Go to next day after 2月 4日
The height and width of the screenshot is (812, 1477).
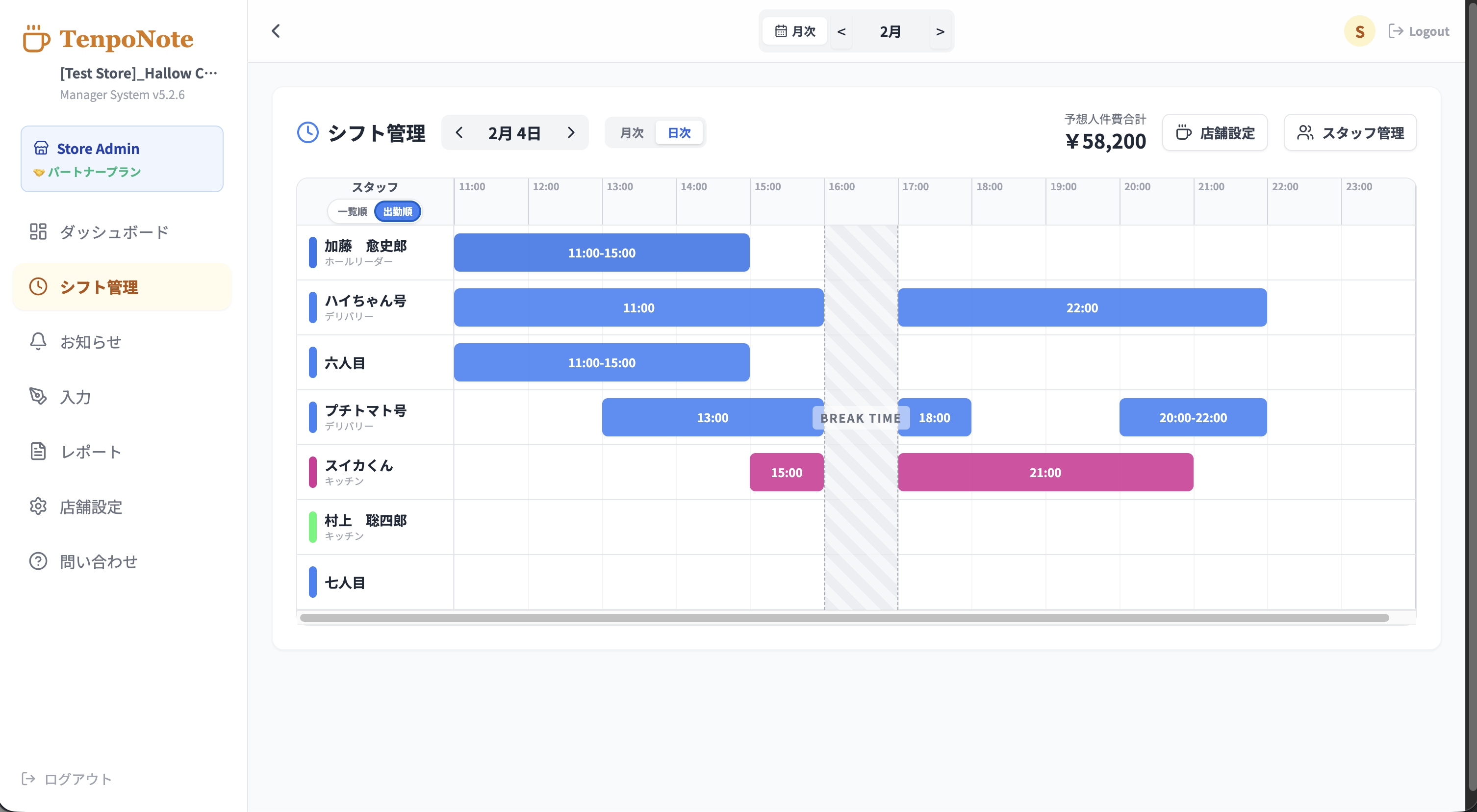(x=570, y=132)
